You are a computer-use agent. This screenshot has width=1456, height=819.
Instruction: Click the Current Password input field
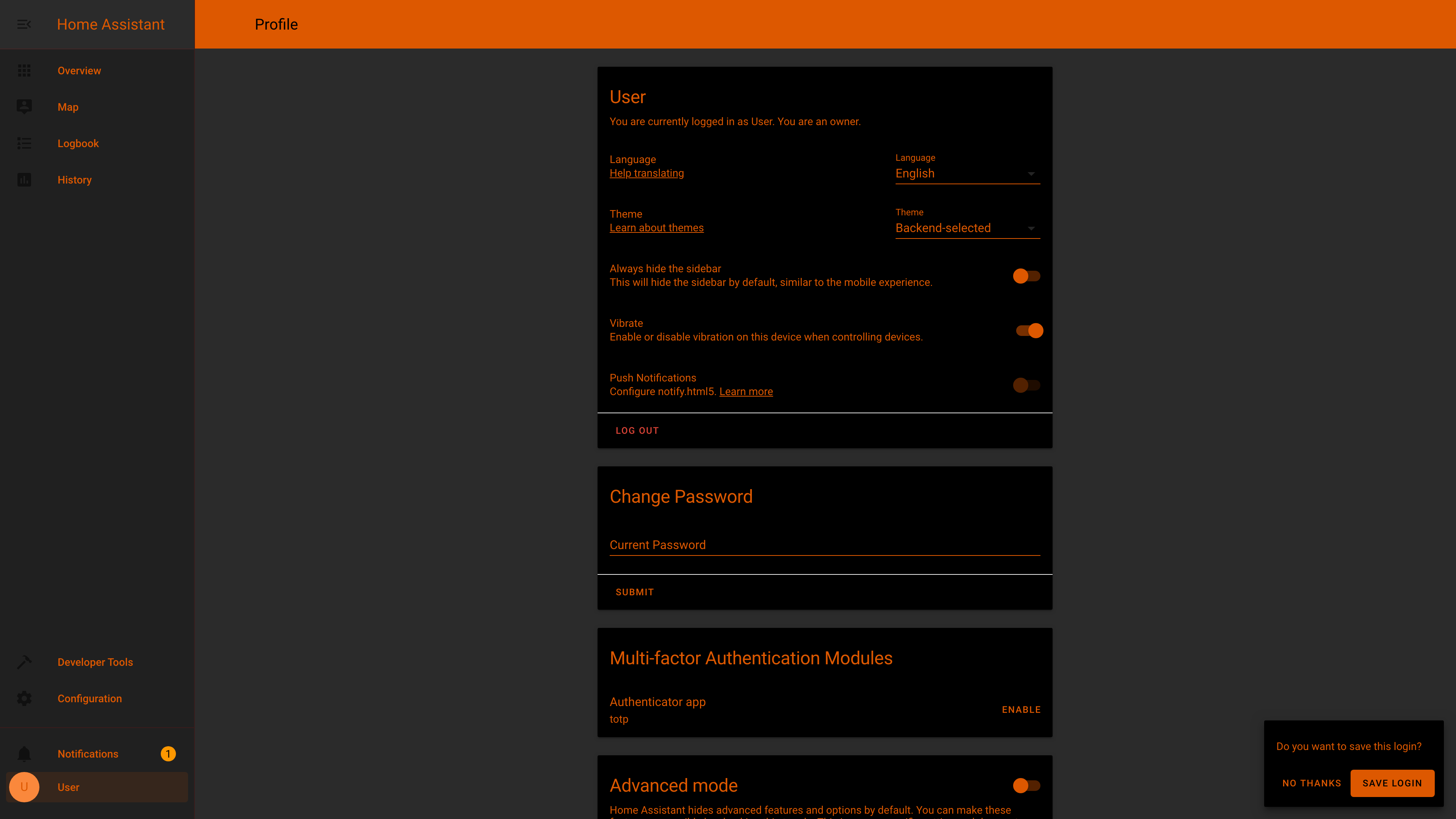click(x=824, y=545)
